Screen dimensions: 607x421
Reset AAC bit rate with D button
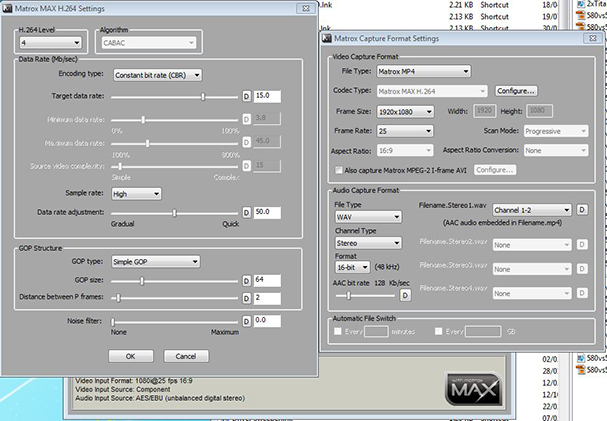(405, 296)
